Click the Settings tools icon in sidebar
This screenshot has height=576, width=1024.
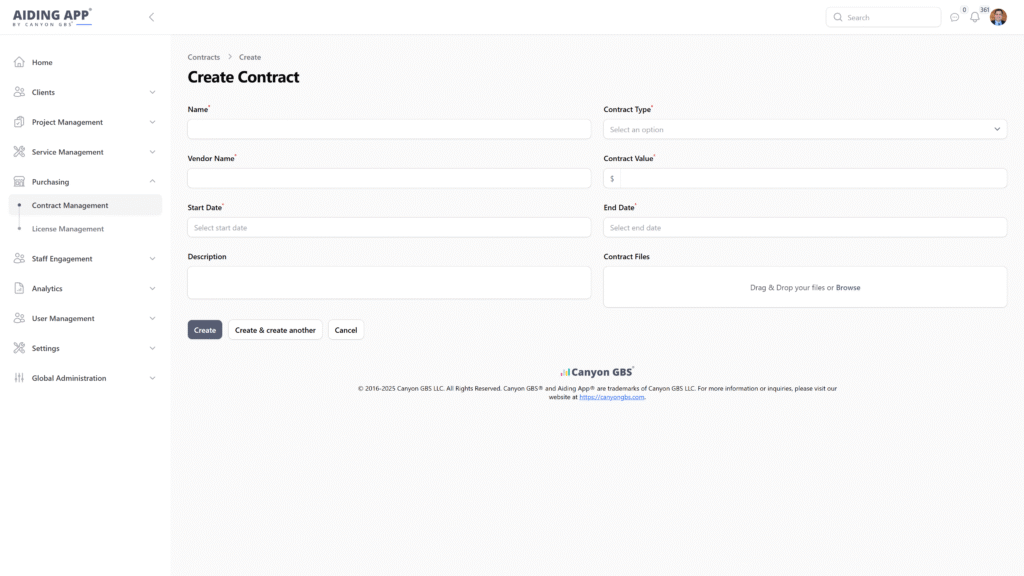19,348
